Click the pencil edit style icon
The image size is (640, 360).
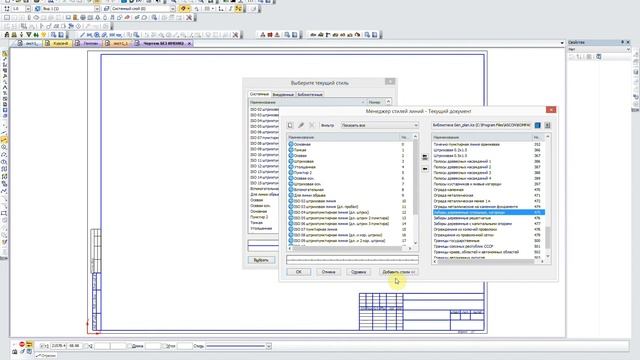pyautogui.click(x=301, y=125)
